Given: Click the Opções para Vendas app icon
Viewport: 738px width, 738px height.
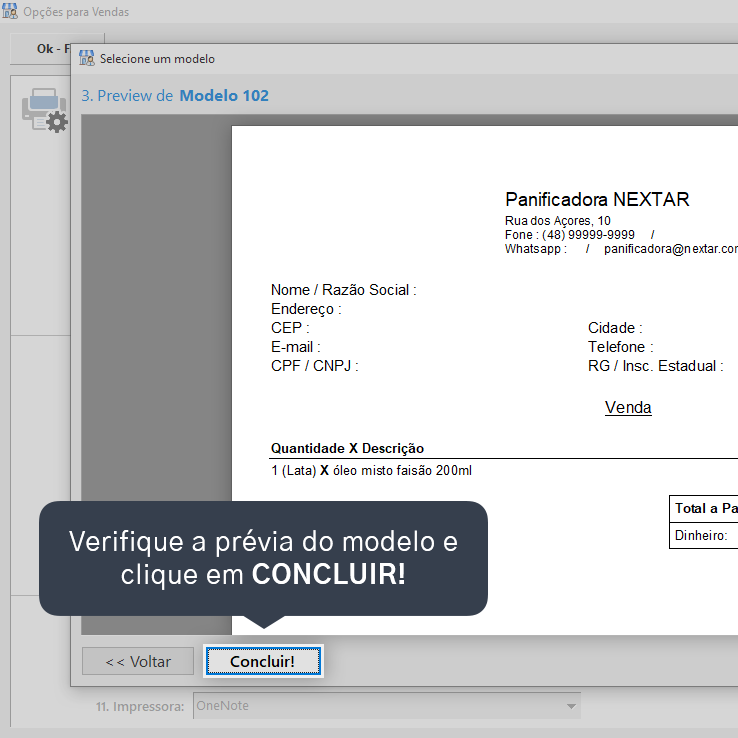Looking at the screenshot, I should (10, 11).
